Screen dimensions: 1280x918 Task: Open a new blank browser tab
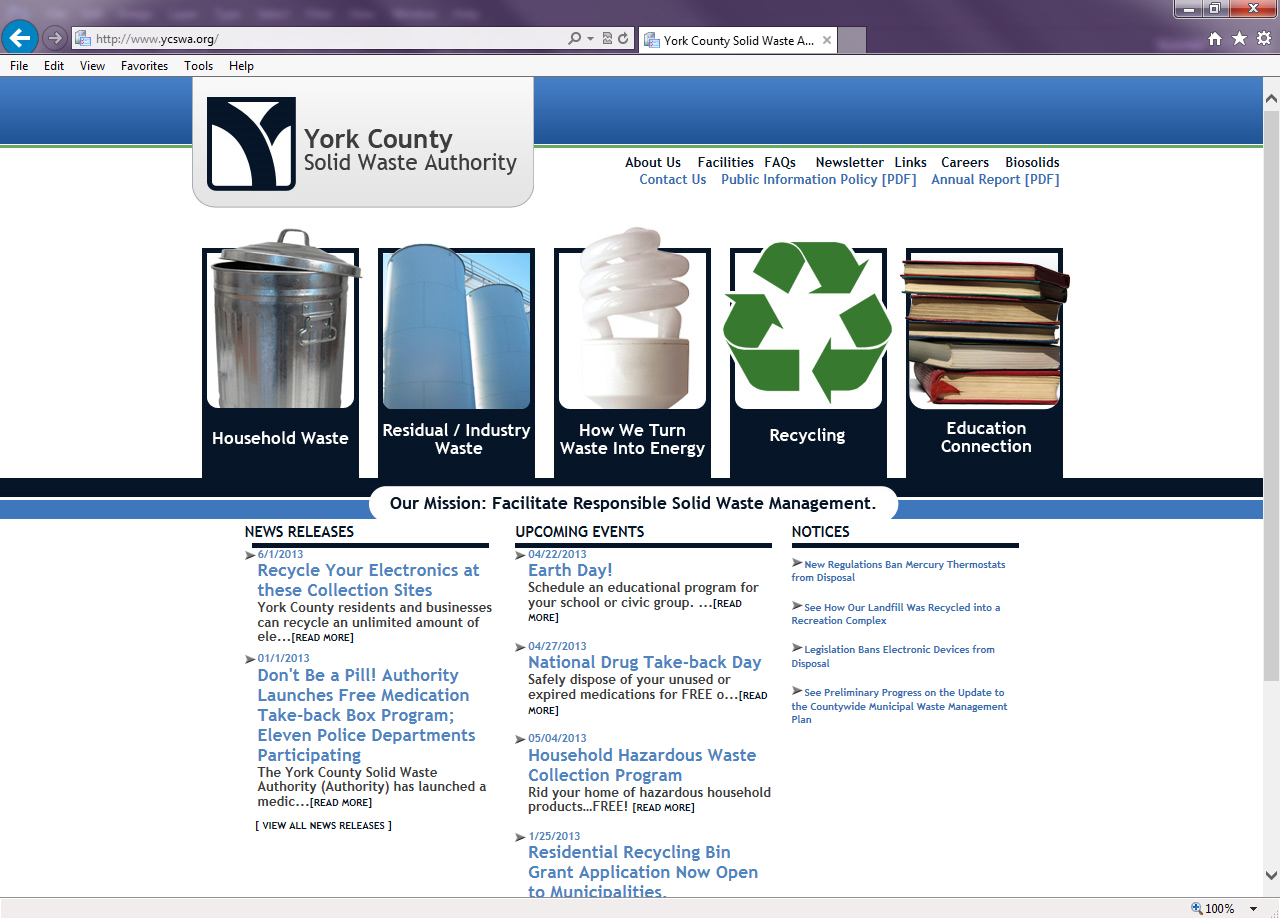[852, 40]
